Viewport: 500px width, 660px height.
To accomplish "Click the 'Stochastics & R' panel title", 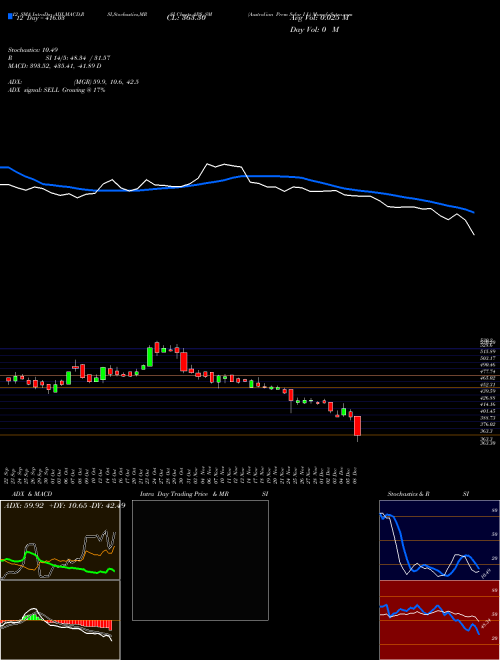I will point(408,494).
